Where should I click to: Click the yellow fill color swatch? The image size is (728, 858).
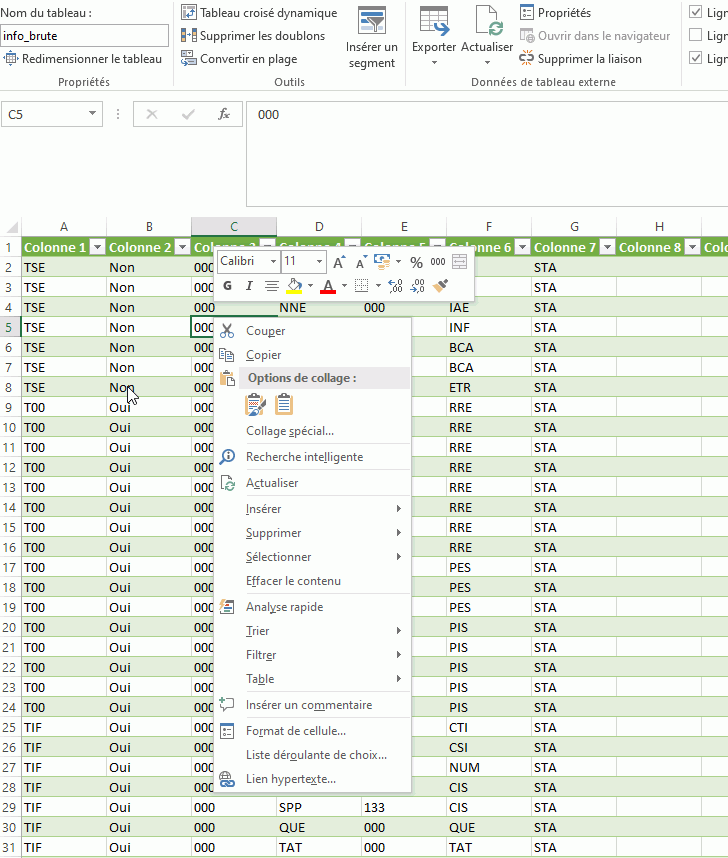[294, 286]
